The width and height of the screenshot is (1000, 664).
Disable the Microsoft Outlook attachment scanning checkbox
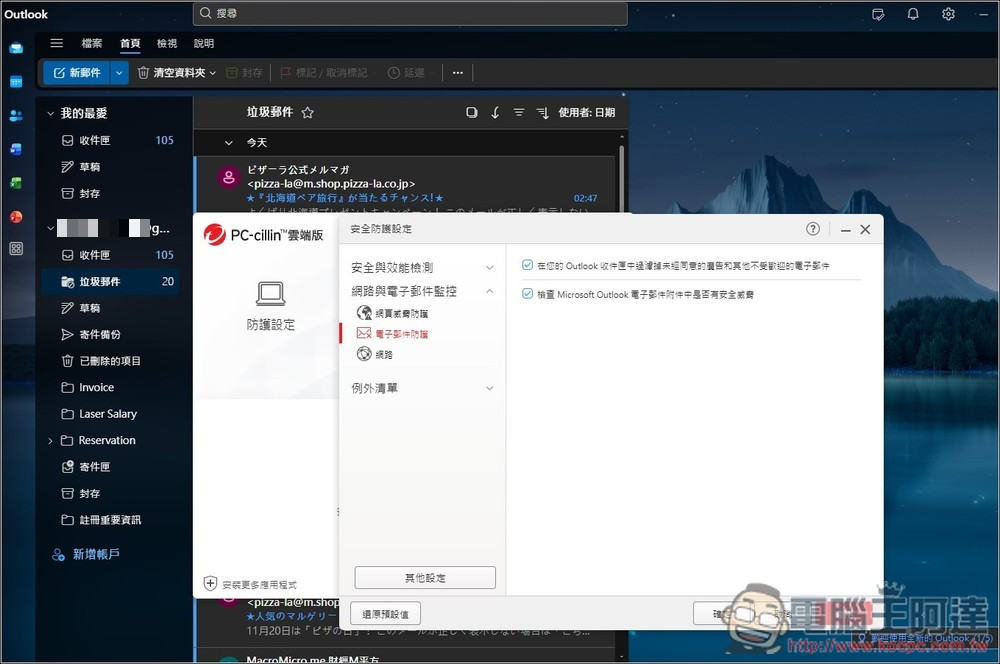point(526,293)
